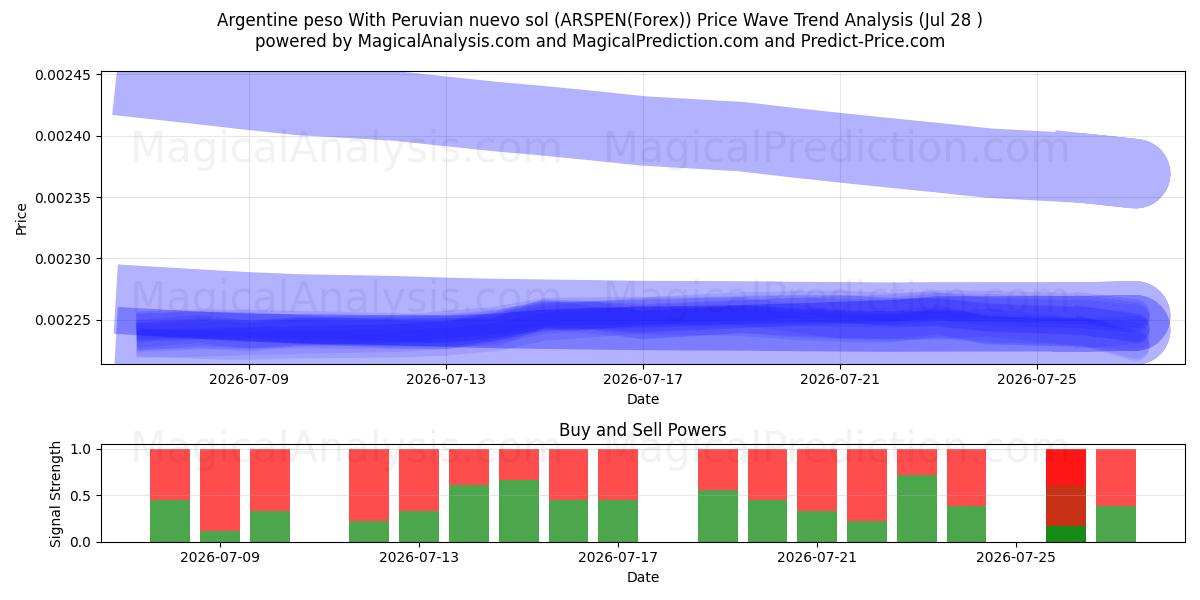Click the 'Date' label under the price chart
This screenshot has height=600, width=1200.
(643, 399)
